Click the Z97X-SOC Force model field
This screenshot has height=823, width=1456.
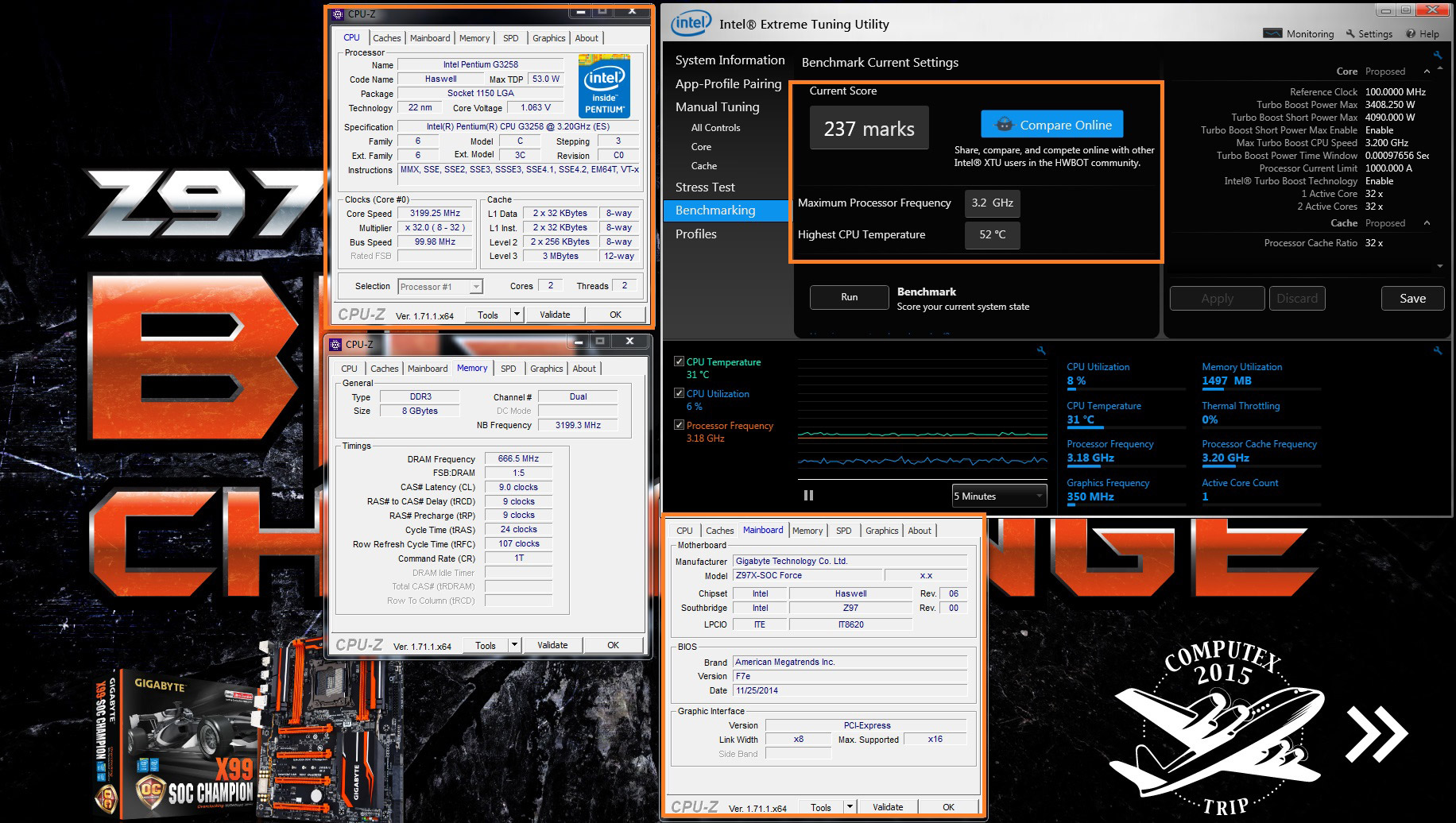click(x=807, y=576)
